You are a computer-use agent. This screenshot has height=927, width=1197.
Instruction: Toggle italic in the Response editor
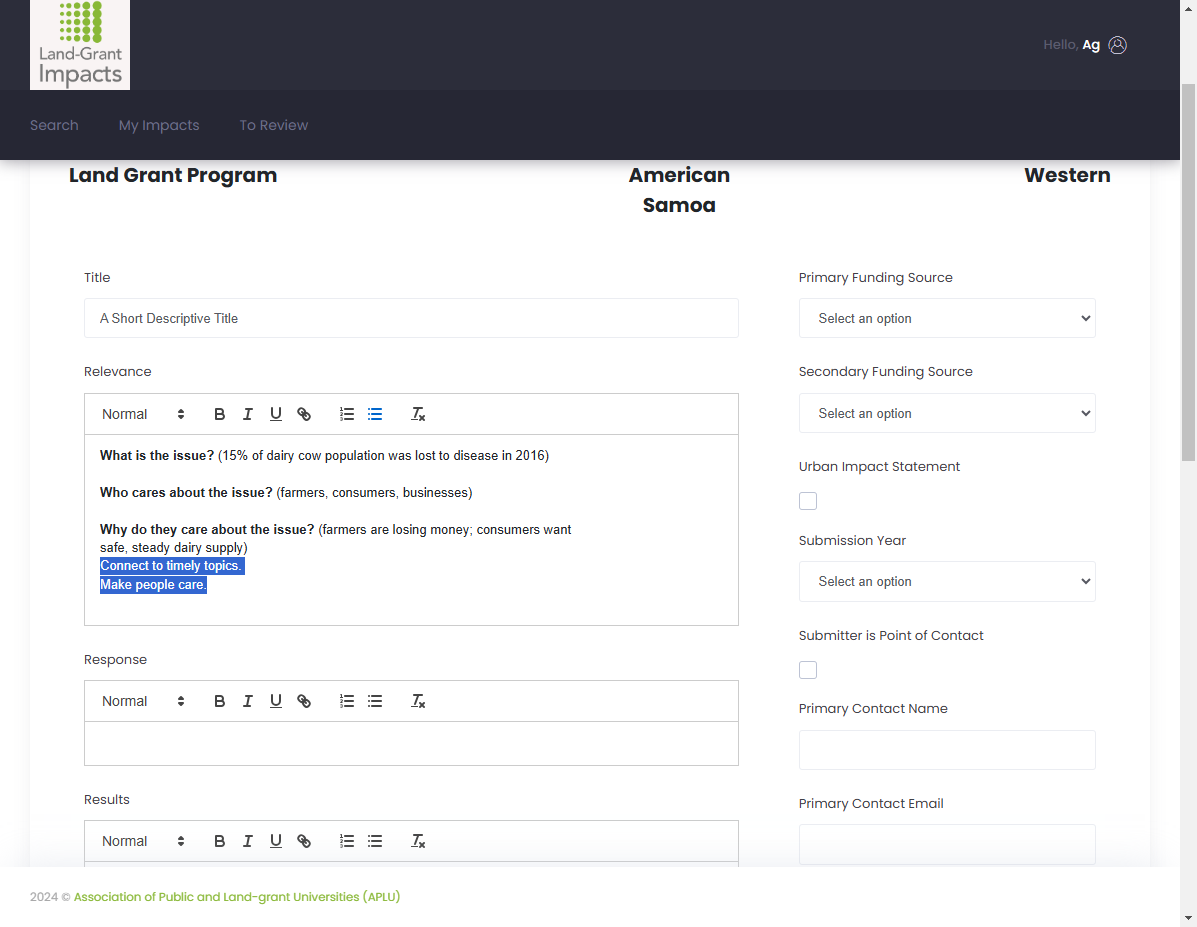click(247, 701)
